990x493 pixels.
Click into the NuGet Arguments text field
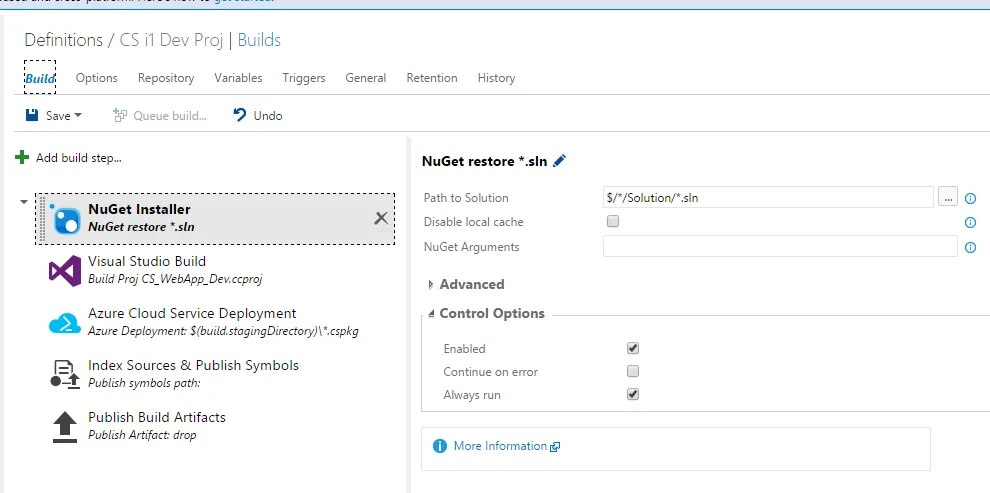[x=780, y=246]
